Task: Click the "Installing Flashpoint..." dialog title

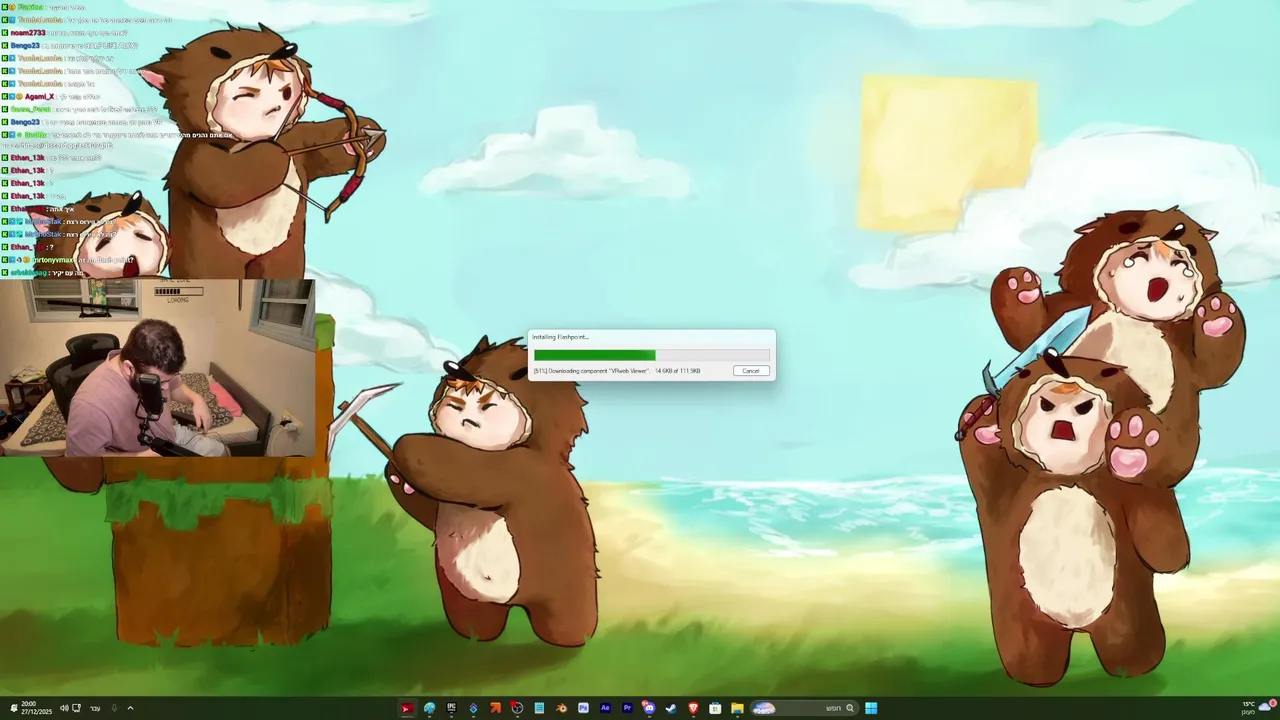Action: tap(560, 337)
